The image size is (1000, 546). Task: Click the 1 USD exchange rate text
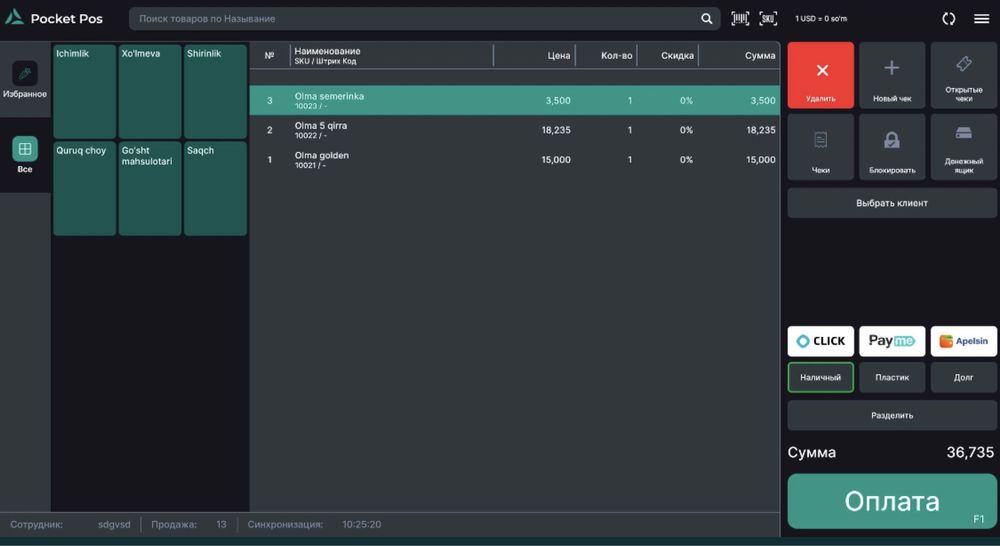821,18
